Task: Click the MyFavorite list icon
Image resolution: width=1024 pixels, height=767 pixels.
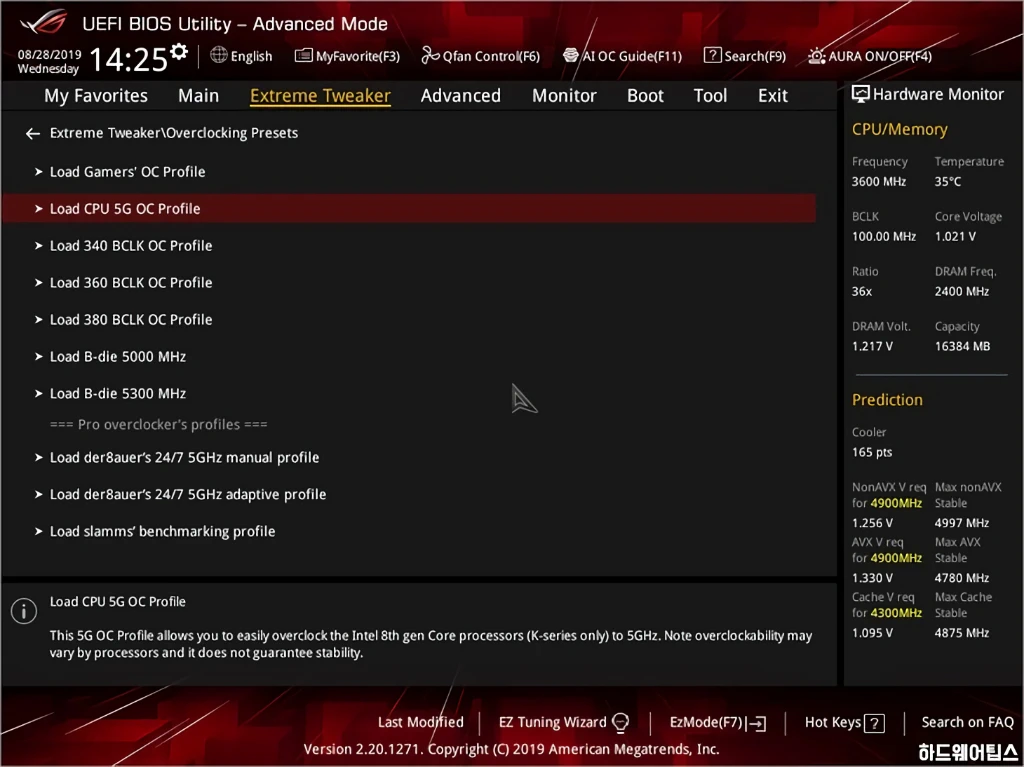Action: [x=303, y=56]
